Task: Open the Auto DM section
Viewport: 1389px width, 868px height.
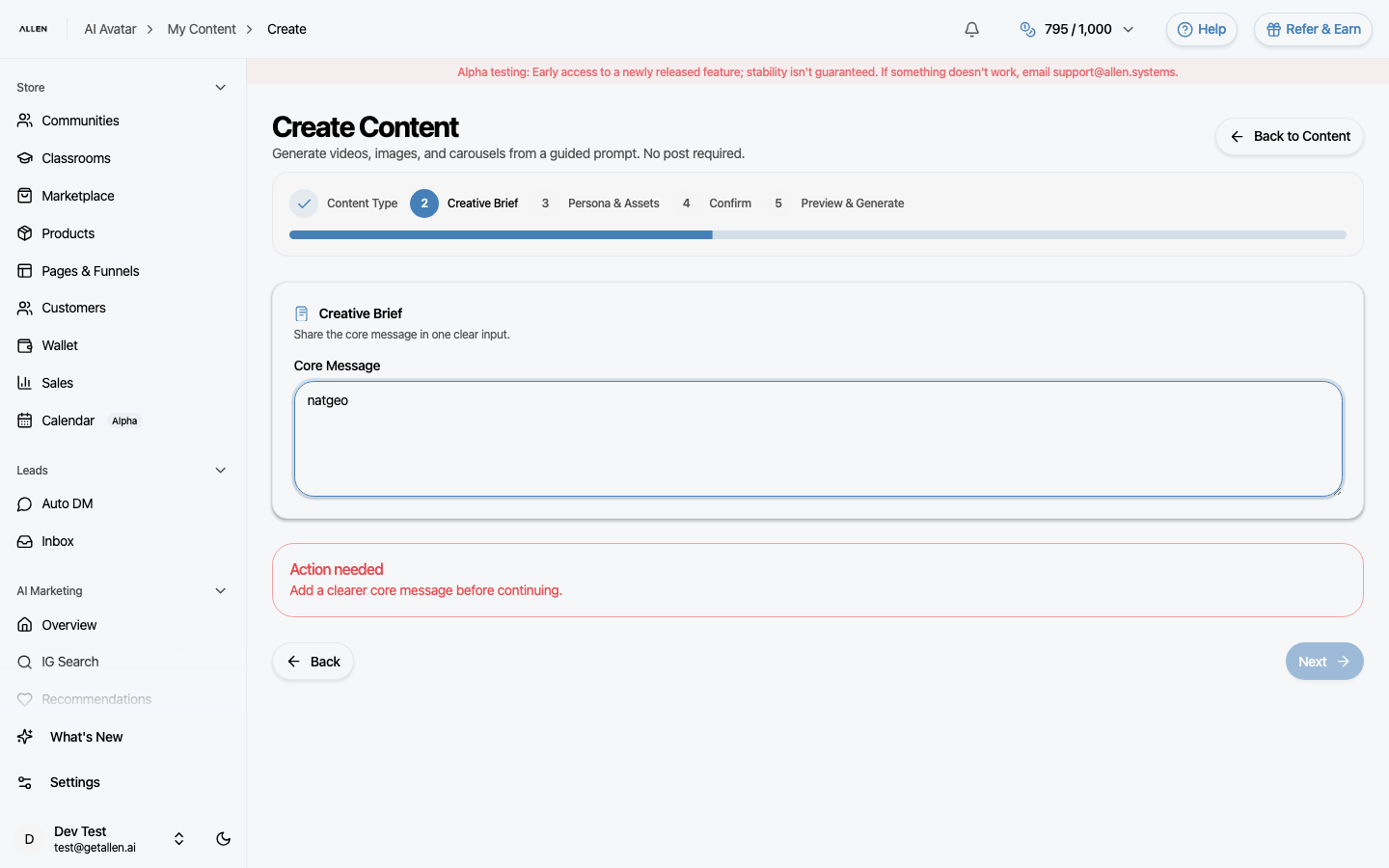Action: pos(67,503)
